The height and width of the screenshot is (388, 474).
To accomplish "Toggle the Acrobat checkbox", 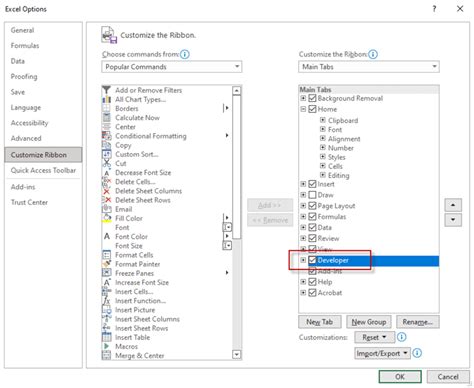I will point(312,293).
